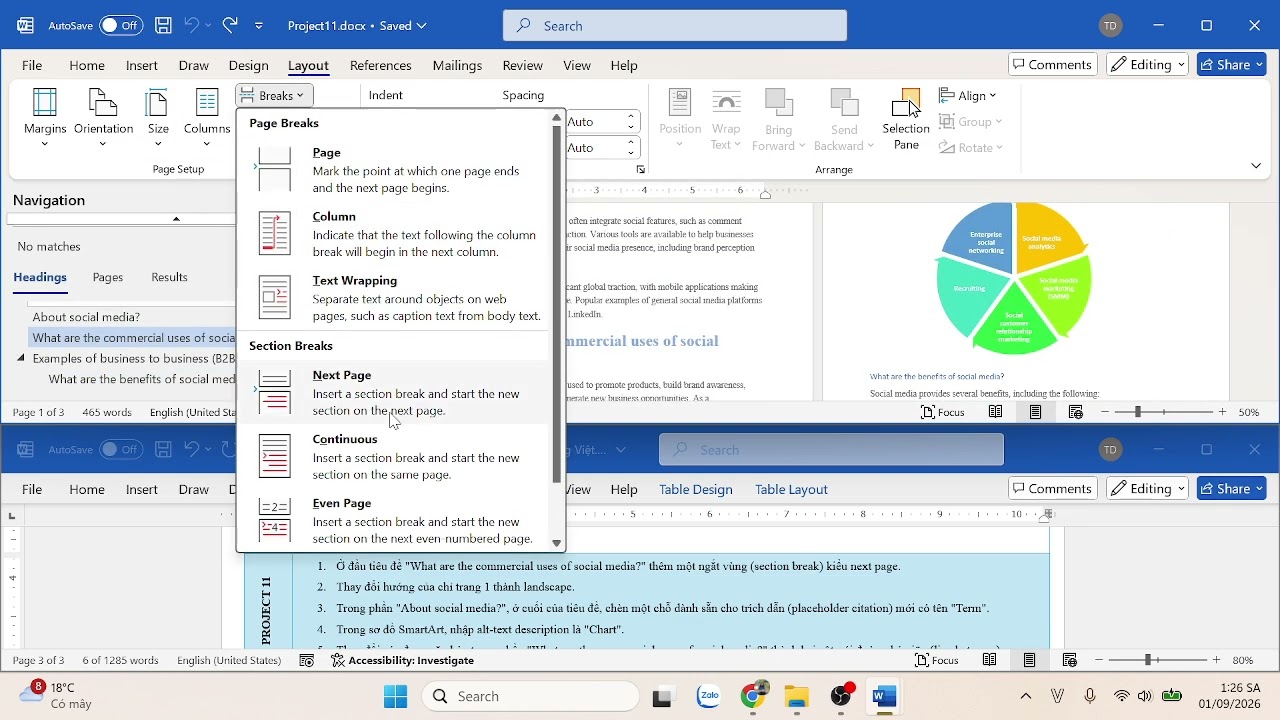1280x720 pixels.
Task: Open the Size page tool
Action: (x=158, y=118)
